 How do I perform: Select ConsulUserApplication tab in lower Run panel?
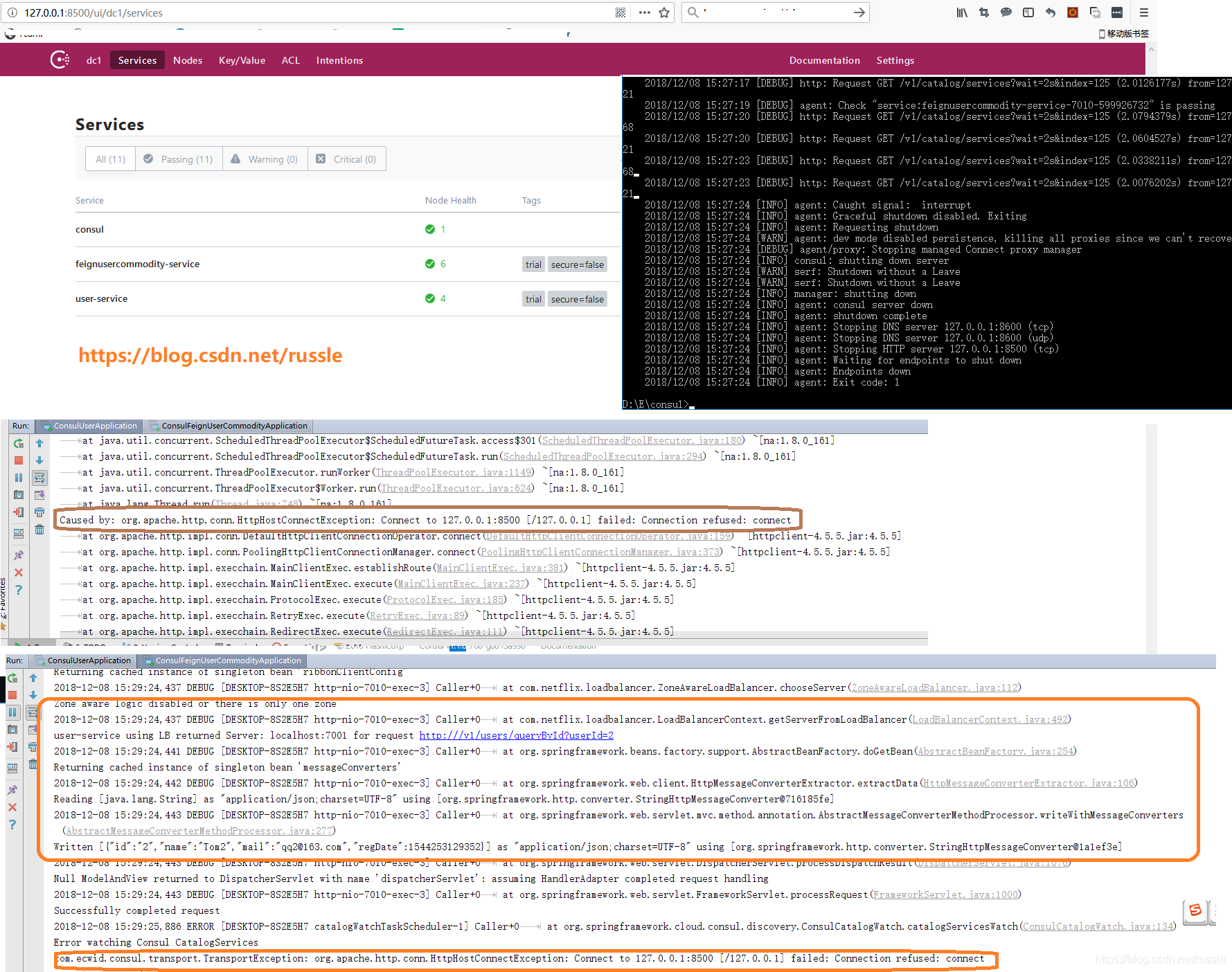83,660
